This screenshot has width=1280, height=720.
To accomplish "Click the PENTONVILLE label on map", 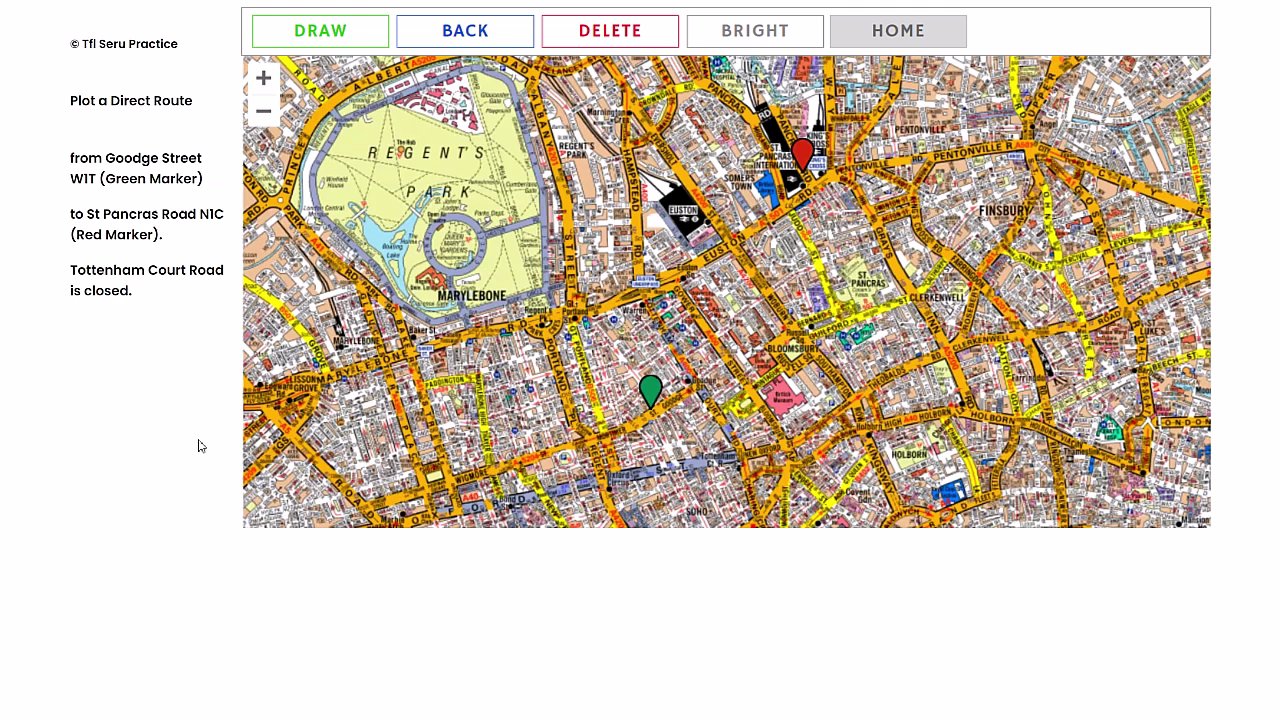I will pyautogui.click(x=920, y=130).
